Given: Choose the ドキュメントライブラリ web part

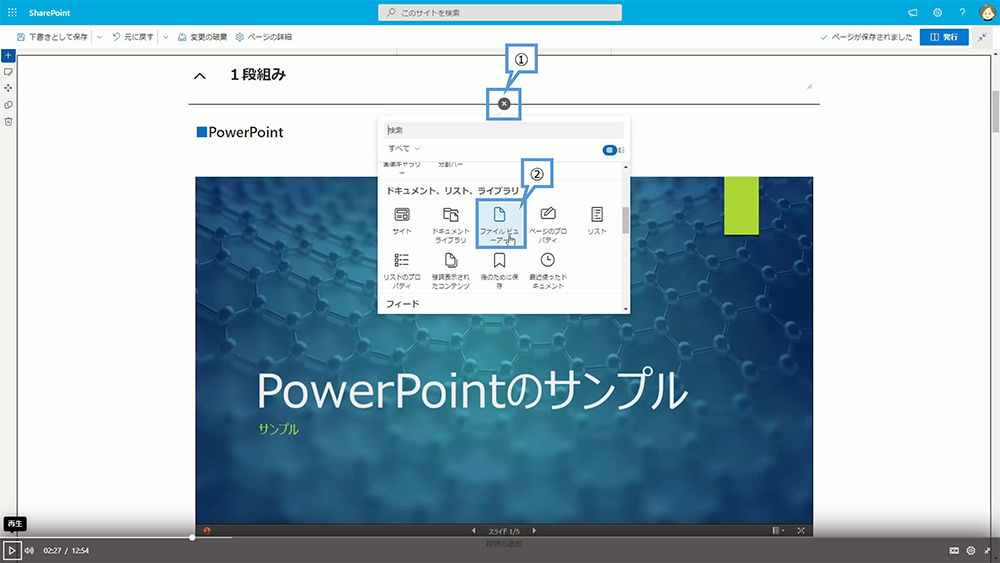Looking at the screenshot, I should [451, 225].
